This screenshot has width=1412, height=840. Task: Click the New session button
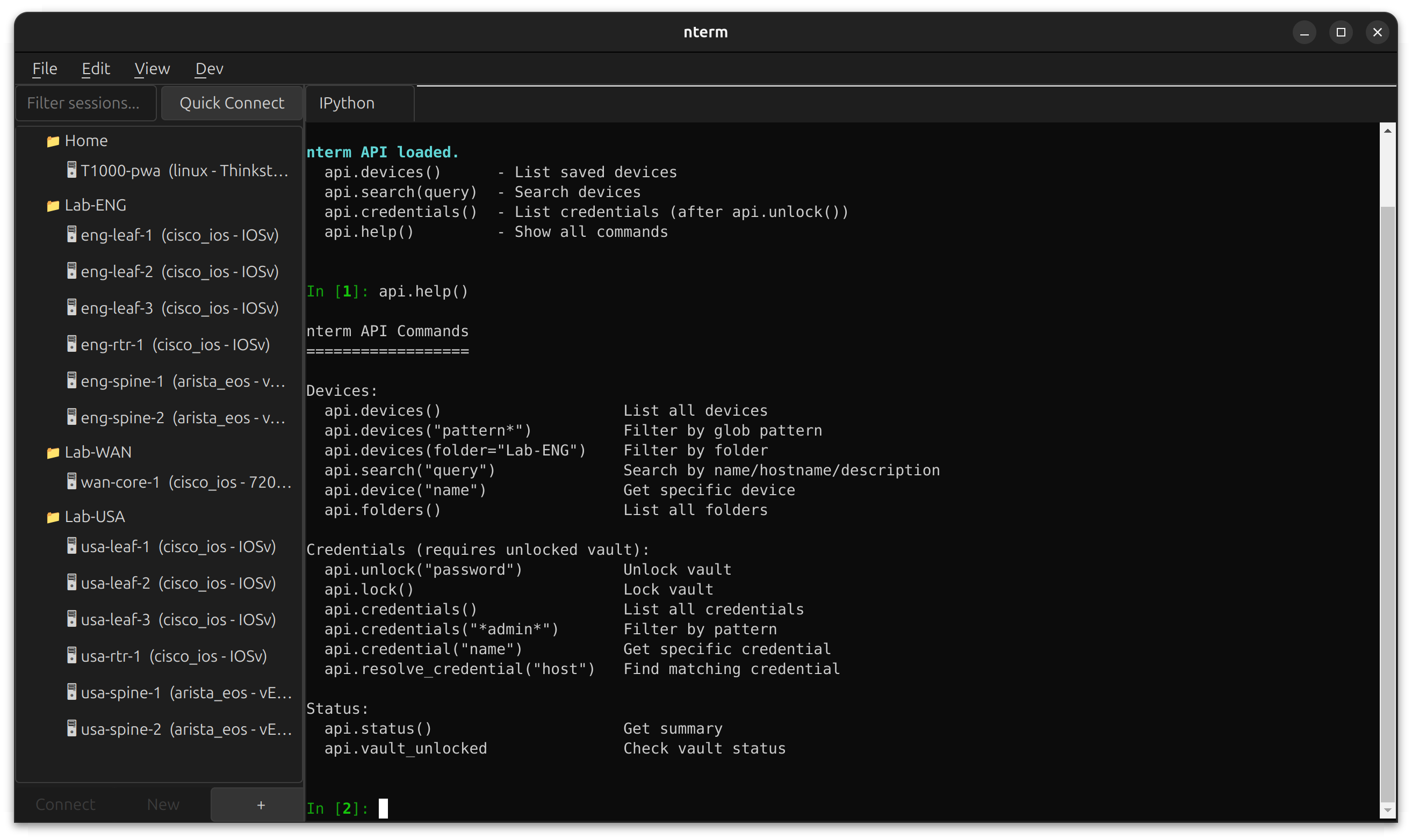point(162,804)
